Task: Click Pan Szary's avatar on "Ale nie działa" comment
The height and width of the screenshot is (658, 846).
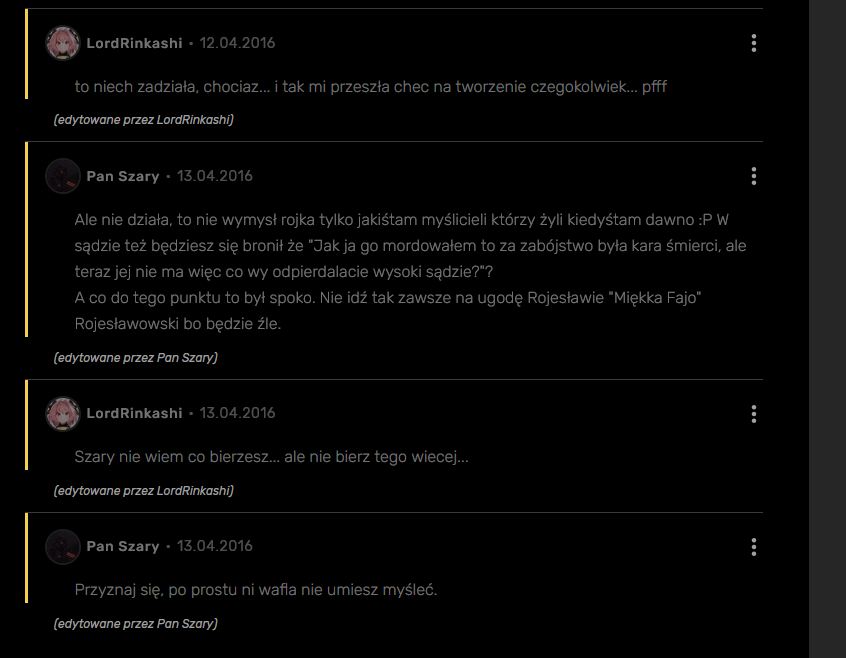Action: coord(63,176)
